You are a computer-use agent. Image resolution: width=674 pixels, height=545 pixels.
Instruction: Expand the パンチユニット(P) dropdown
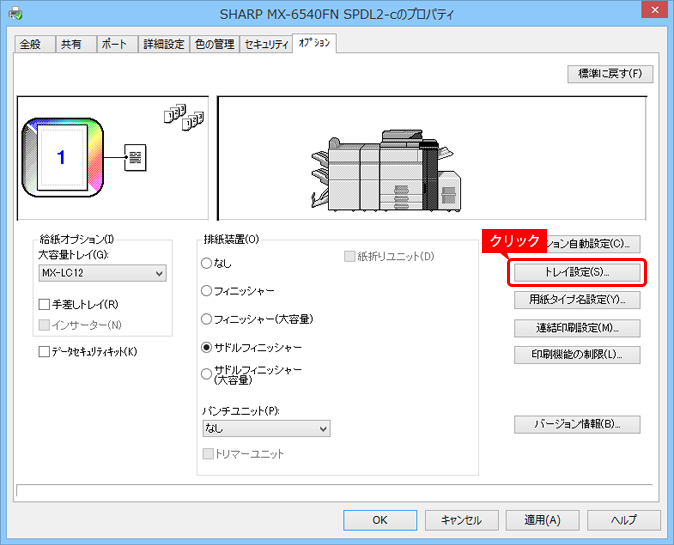point(266,428)
